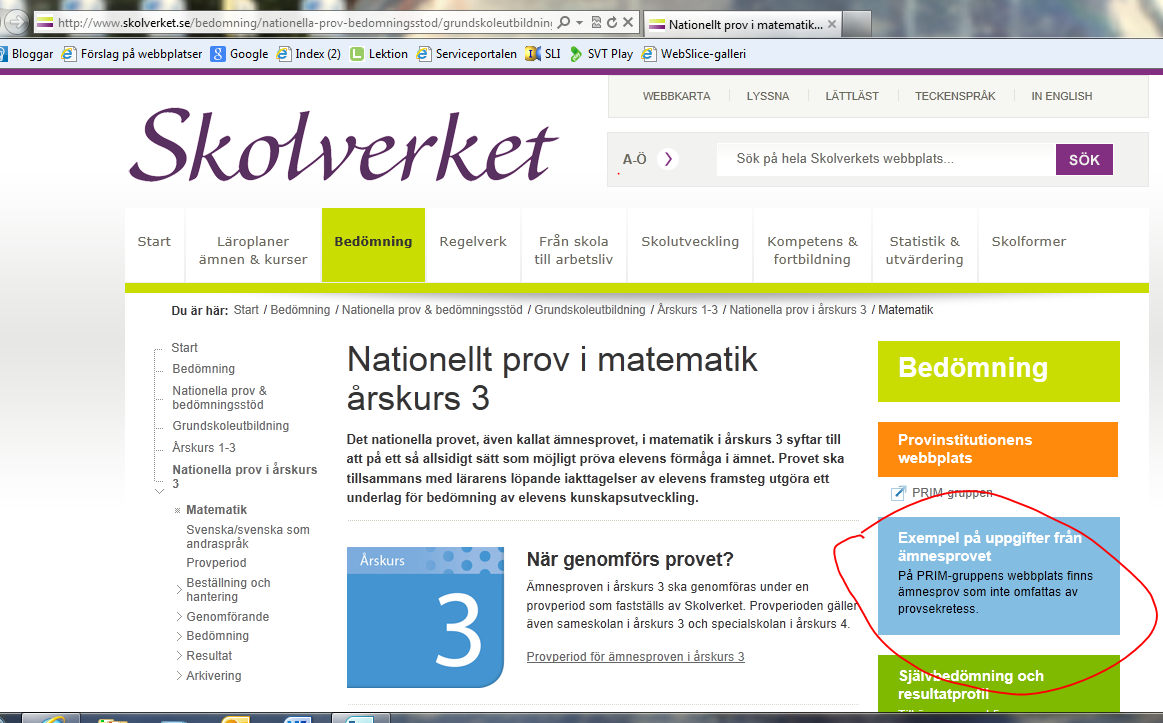Click the Sök på hela Skolverkets webbplats search field

(x=886, y=159)
